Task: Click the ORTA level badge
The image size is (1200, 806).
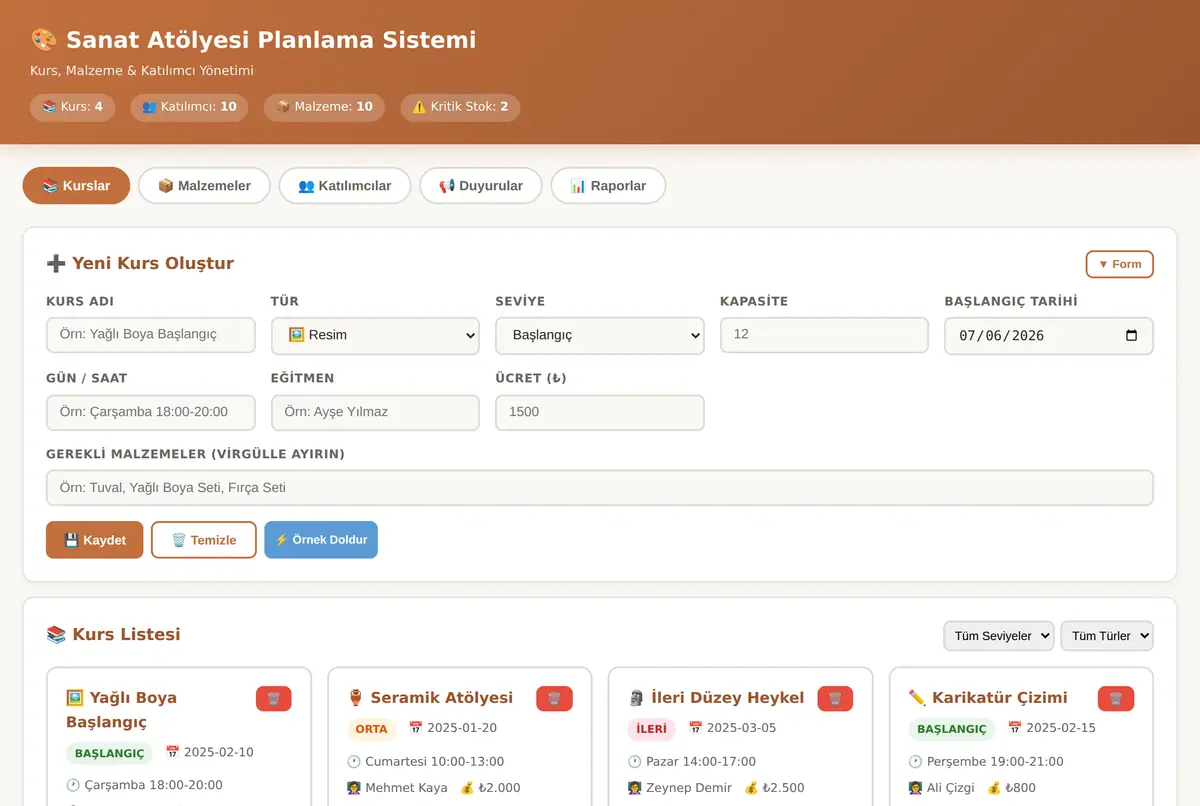Action: click(372, 729)
